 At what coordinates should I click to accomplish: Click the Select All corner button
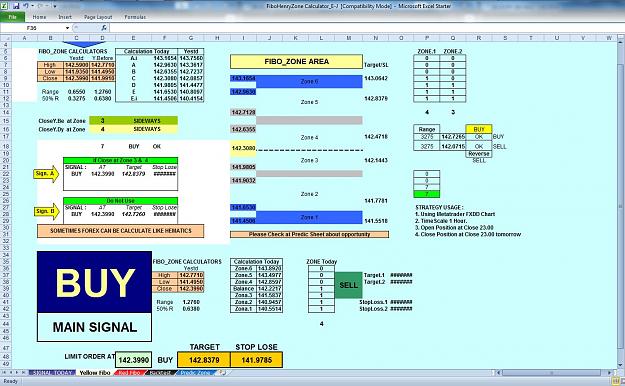[6, 38]
